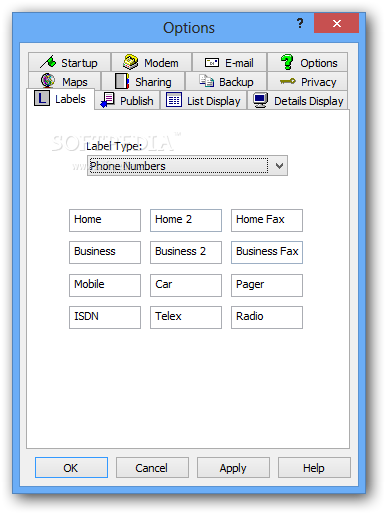Click the Business Fax label field
The height and width of the screenshot is (514, 386).
click(267, 252)
